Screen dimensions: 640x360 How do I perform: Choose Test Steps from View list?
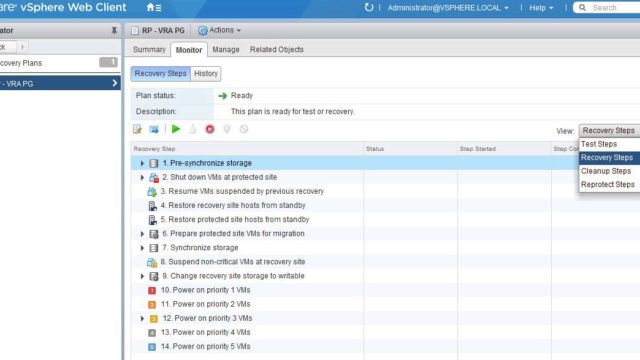[609, 144]
